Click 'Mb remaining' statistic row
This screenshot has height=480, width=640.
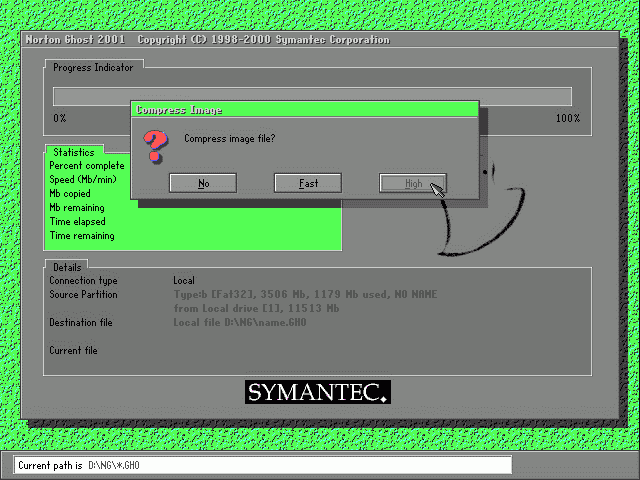(77, 207)
